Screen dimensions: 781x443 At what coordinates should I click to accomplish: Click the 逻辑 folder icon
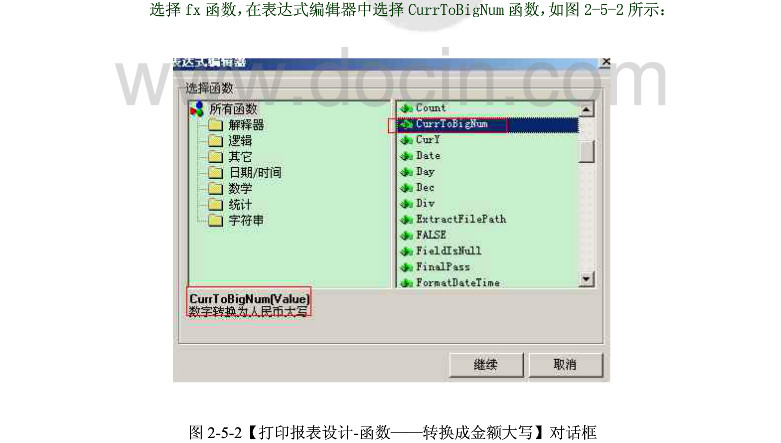(215, 141)
